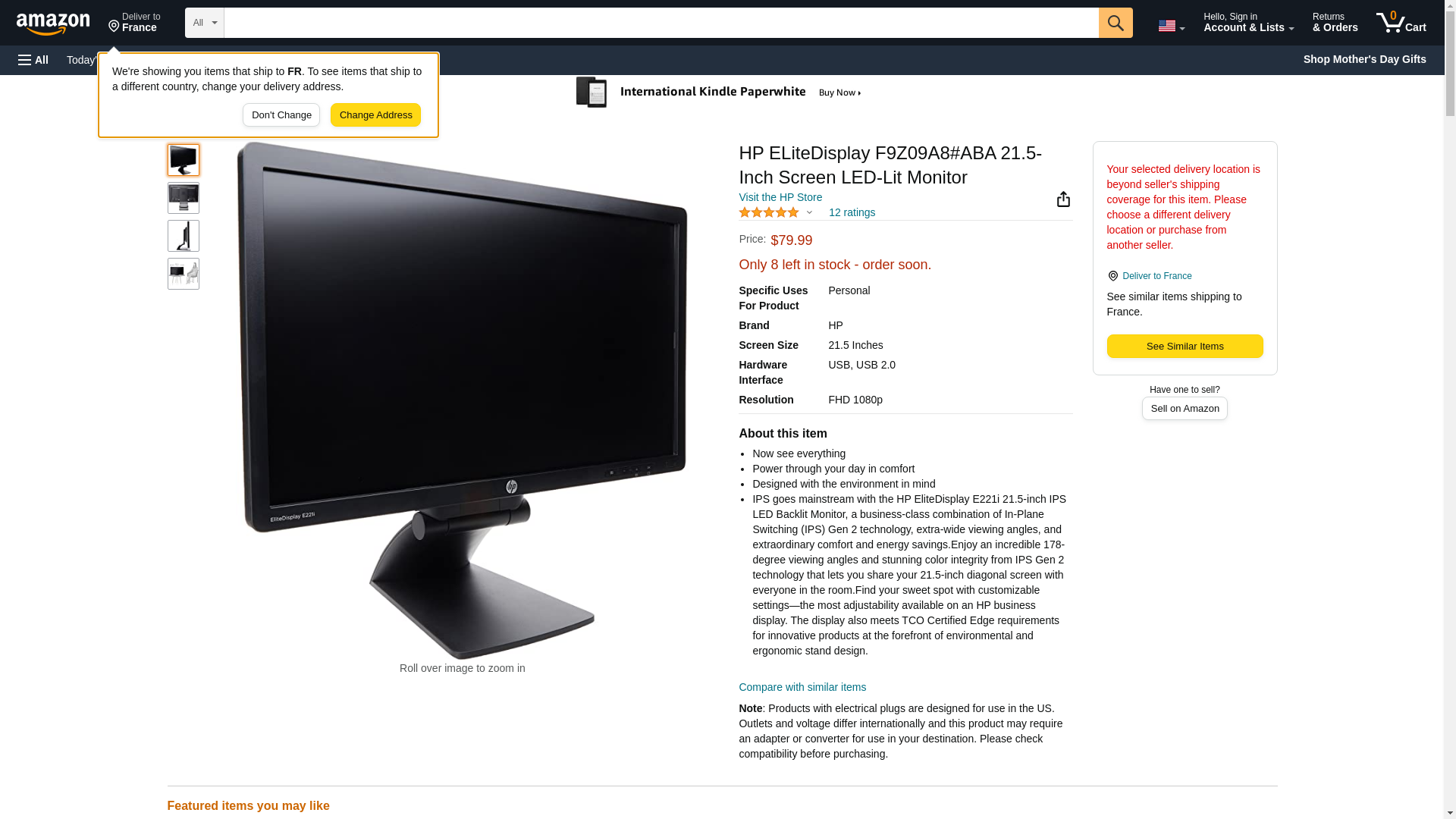Expand the Account & Lists dropdown

[1247, 23]
